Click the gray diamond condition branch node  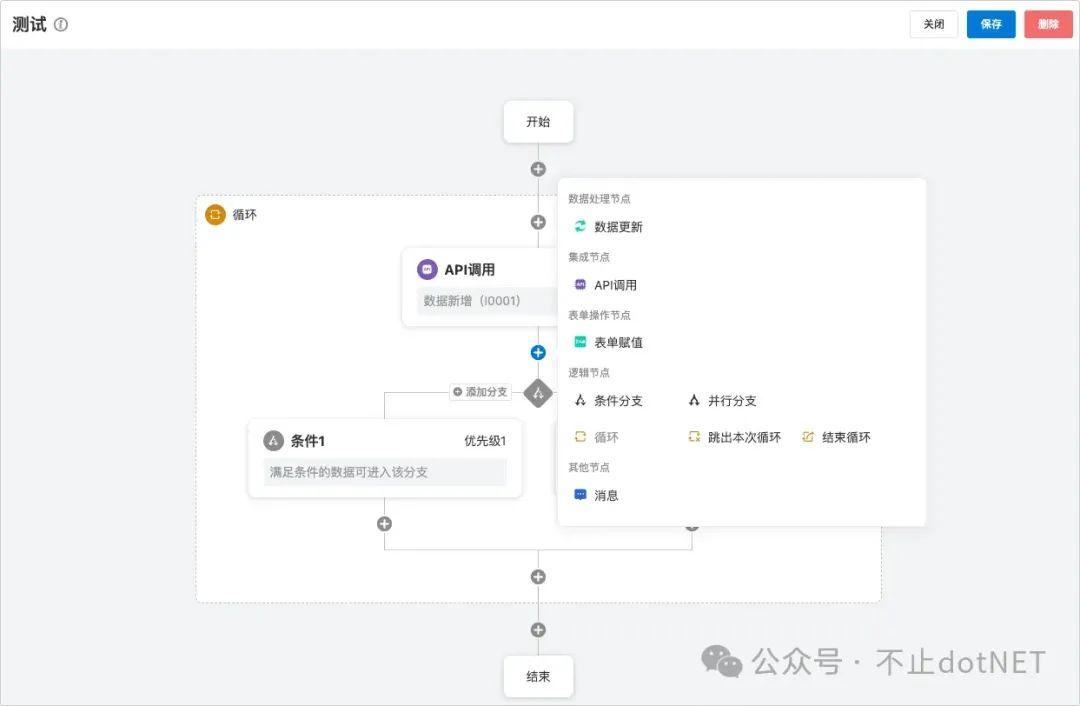click(538, 393)
